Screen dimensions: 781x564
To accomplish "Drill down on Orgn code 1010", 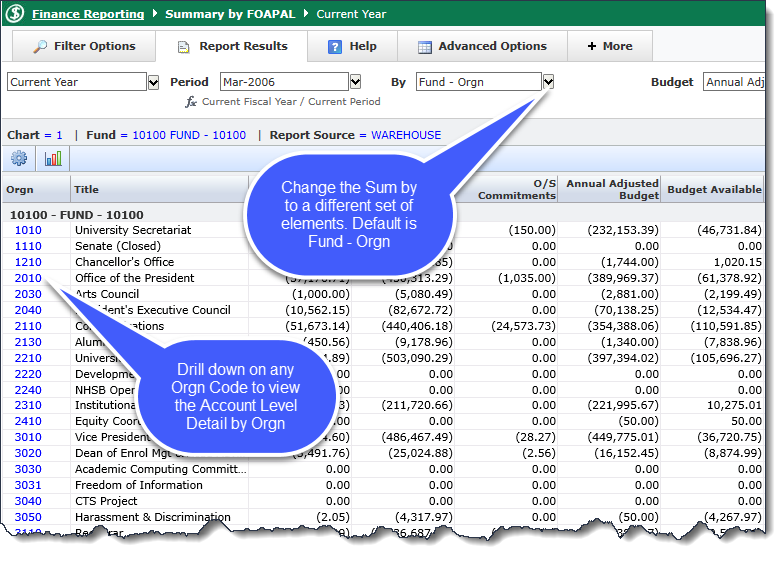I will tap(28, 230).
